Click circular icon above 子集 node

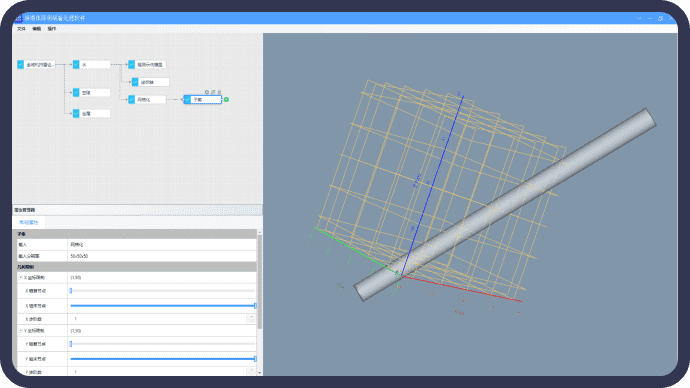[207, 92]
